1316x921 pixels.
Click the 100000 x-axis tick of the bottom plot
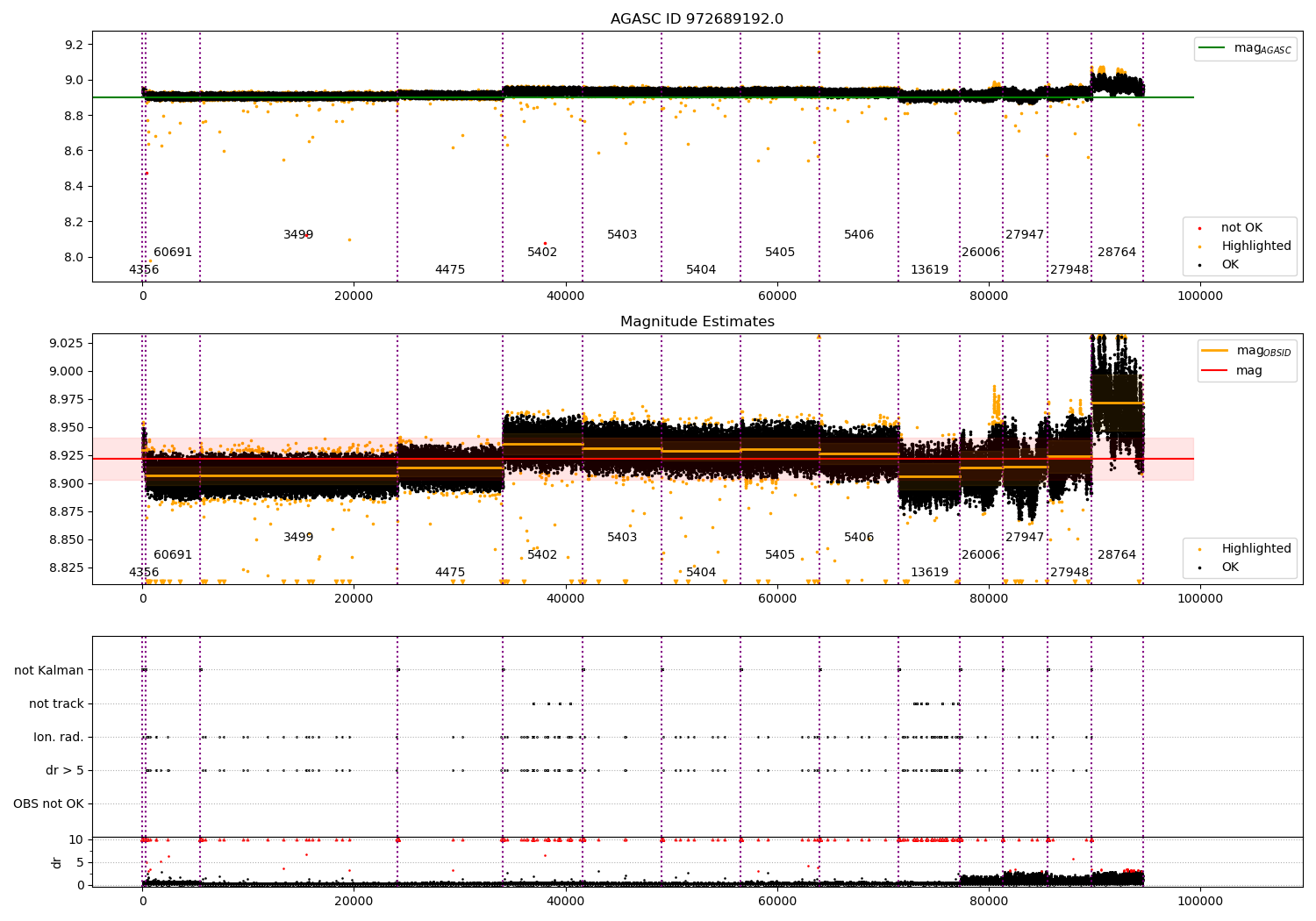click(1199, 902)
